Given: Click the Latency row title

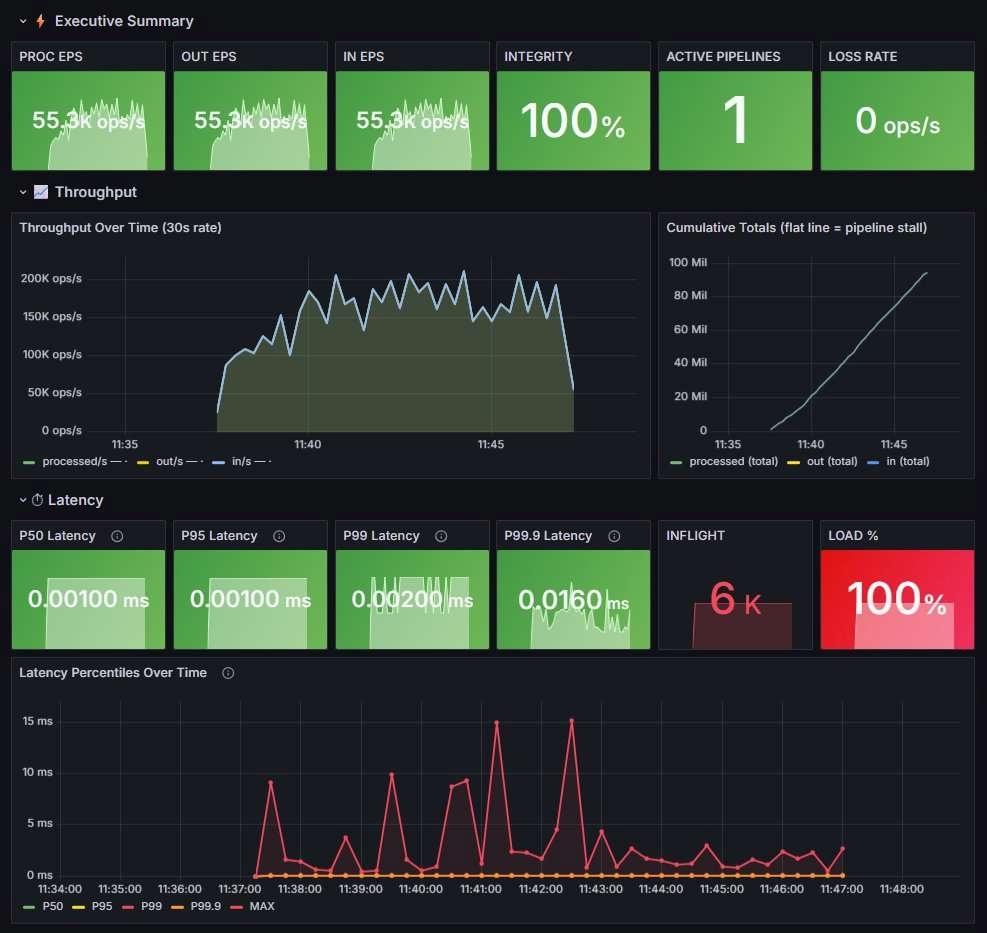Looking at the screenshot, I should [76, 500].
